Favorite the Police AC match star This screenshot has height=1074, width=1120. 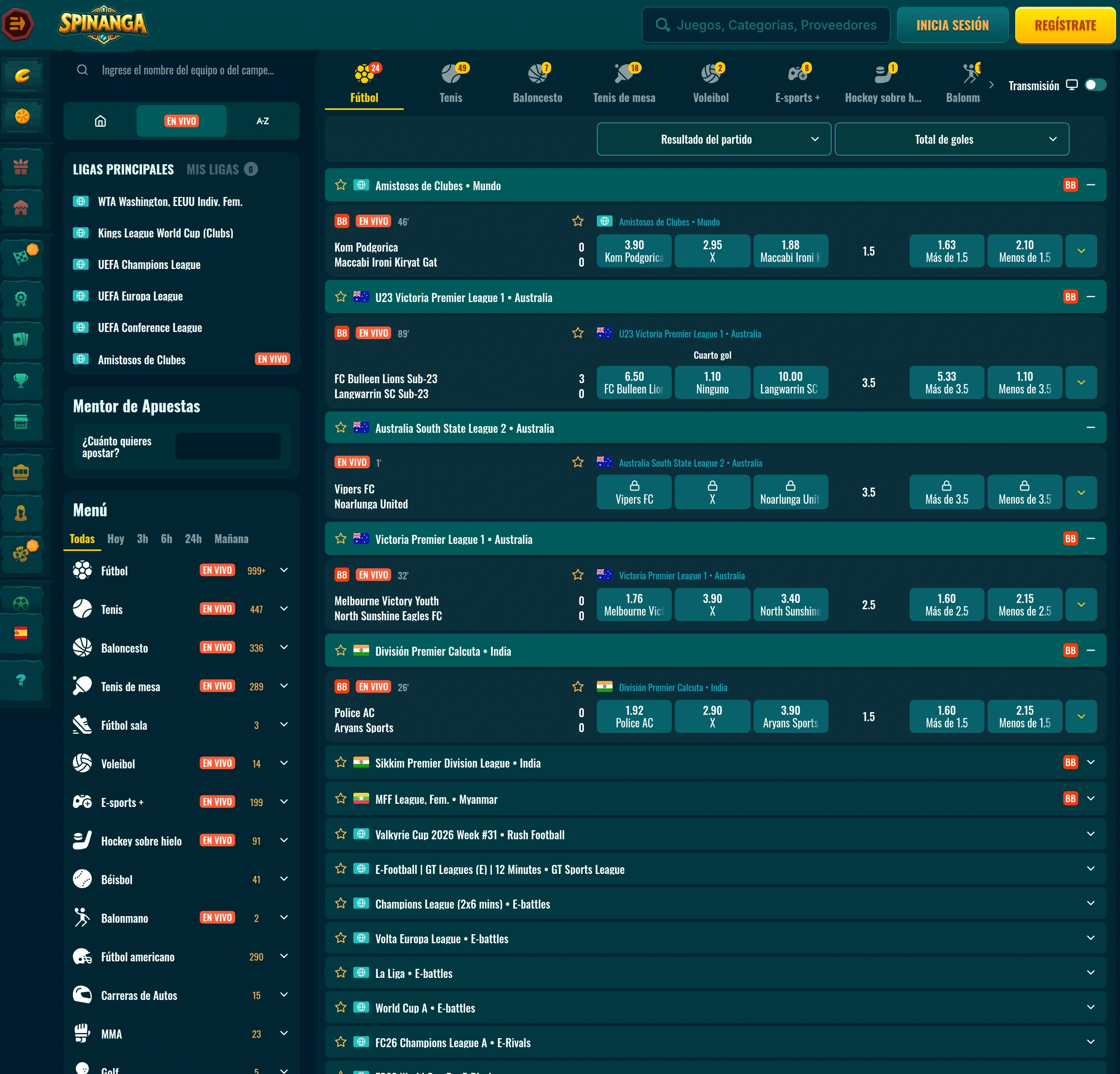pos(578,687)
